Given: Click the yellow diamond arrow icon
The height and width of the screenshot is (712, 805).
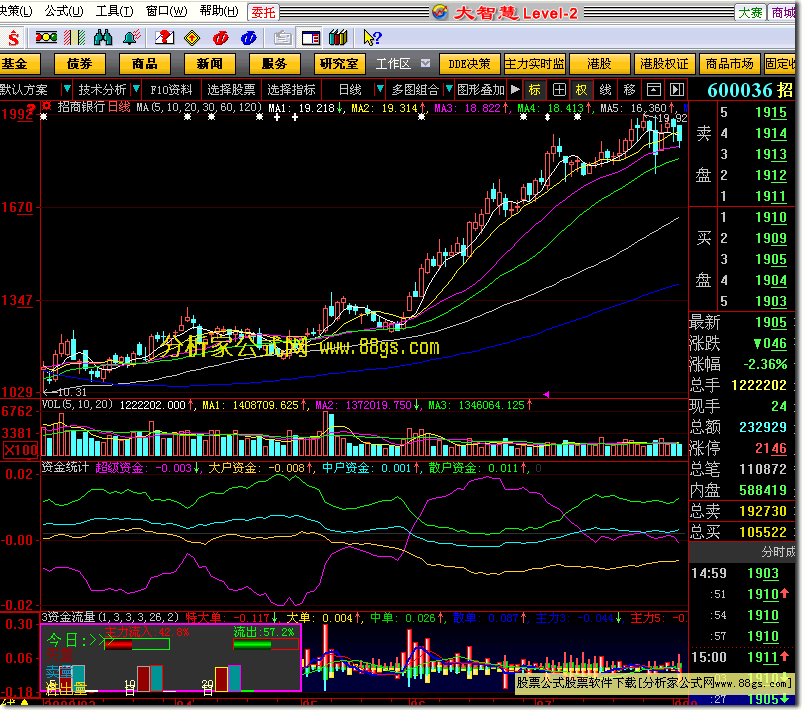Looking at the screenshot, I should pyautogui.click(x=192, y=37).
